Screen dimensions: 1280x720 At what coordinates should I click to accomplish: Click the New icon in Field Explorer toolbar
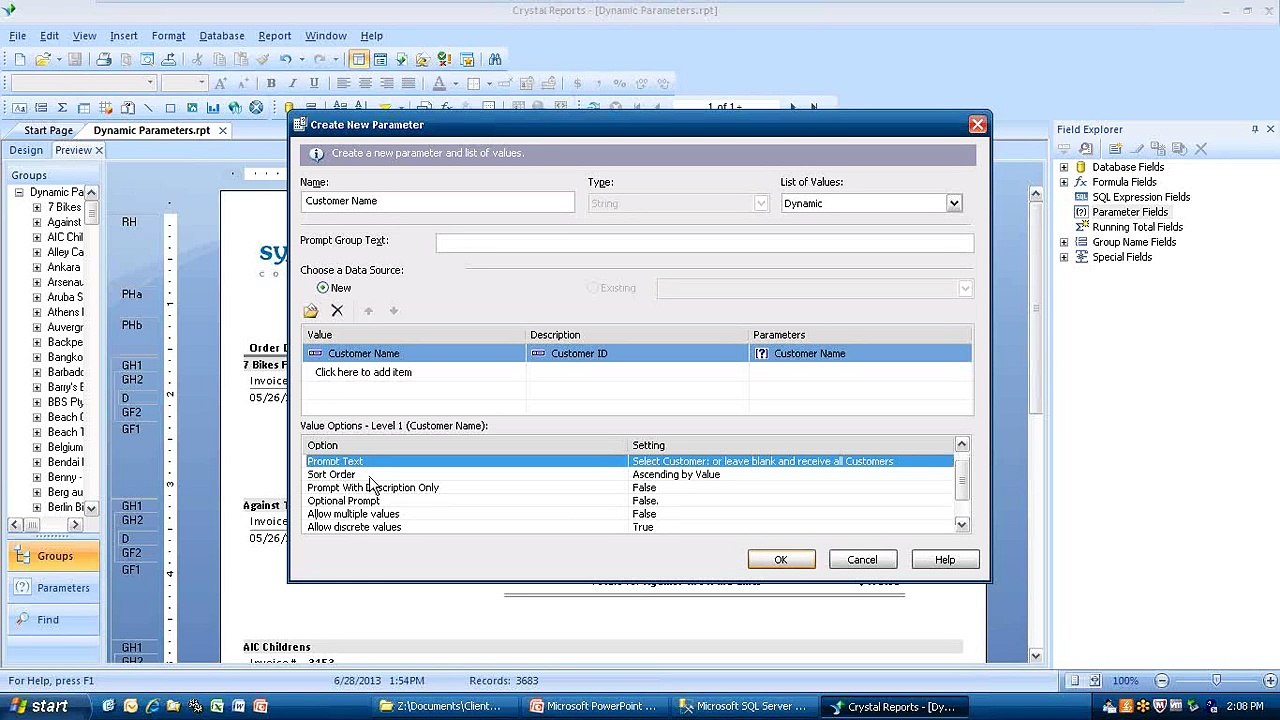pos(1115,149)
